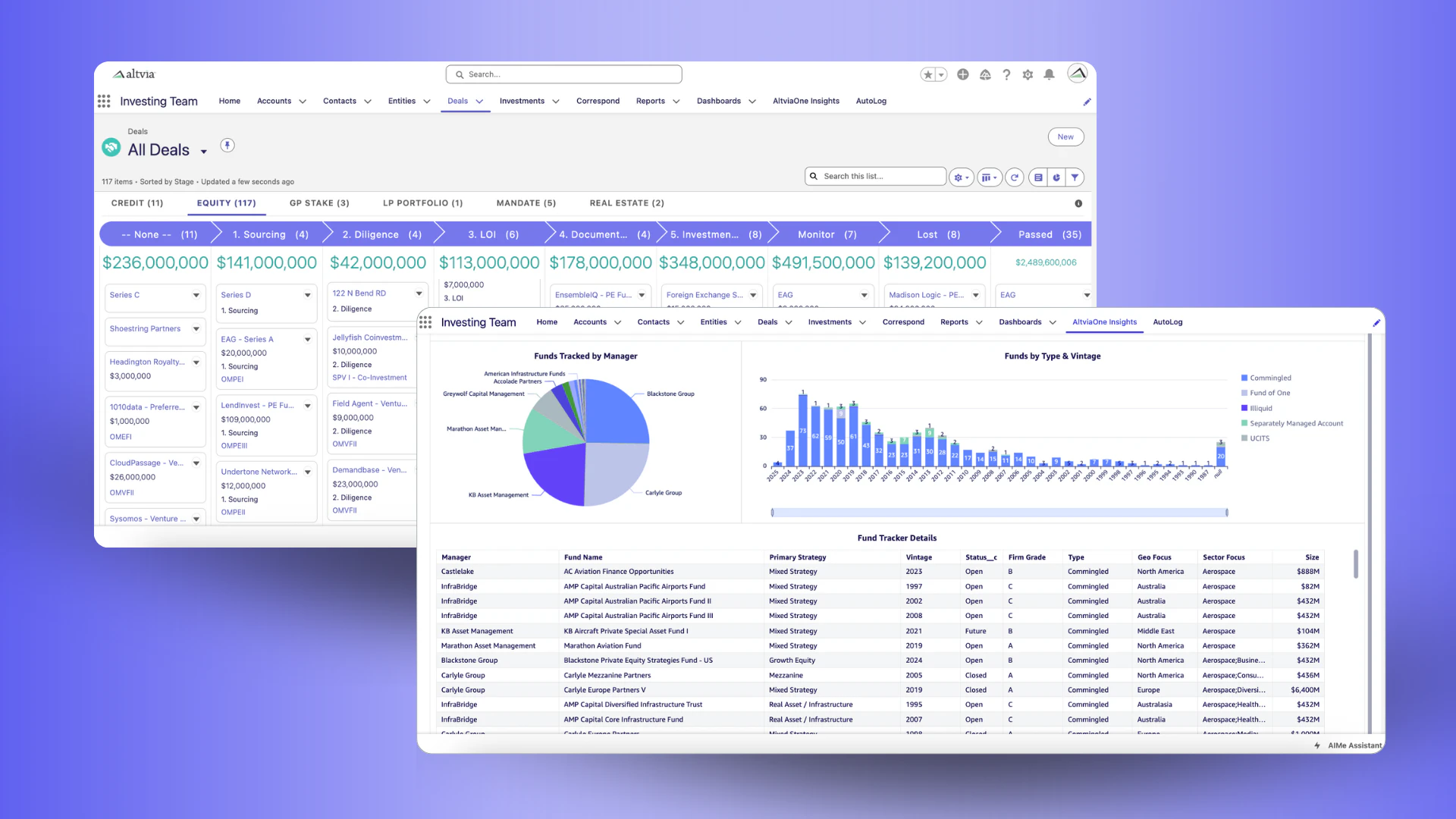Open the App Launcher waffle icon
1456x819 pixels.
coord(104,101)
